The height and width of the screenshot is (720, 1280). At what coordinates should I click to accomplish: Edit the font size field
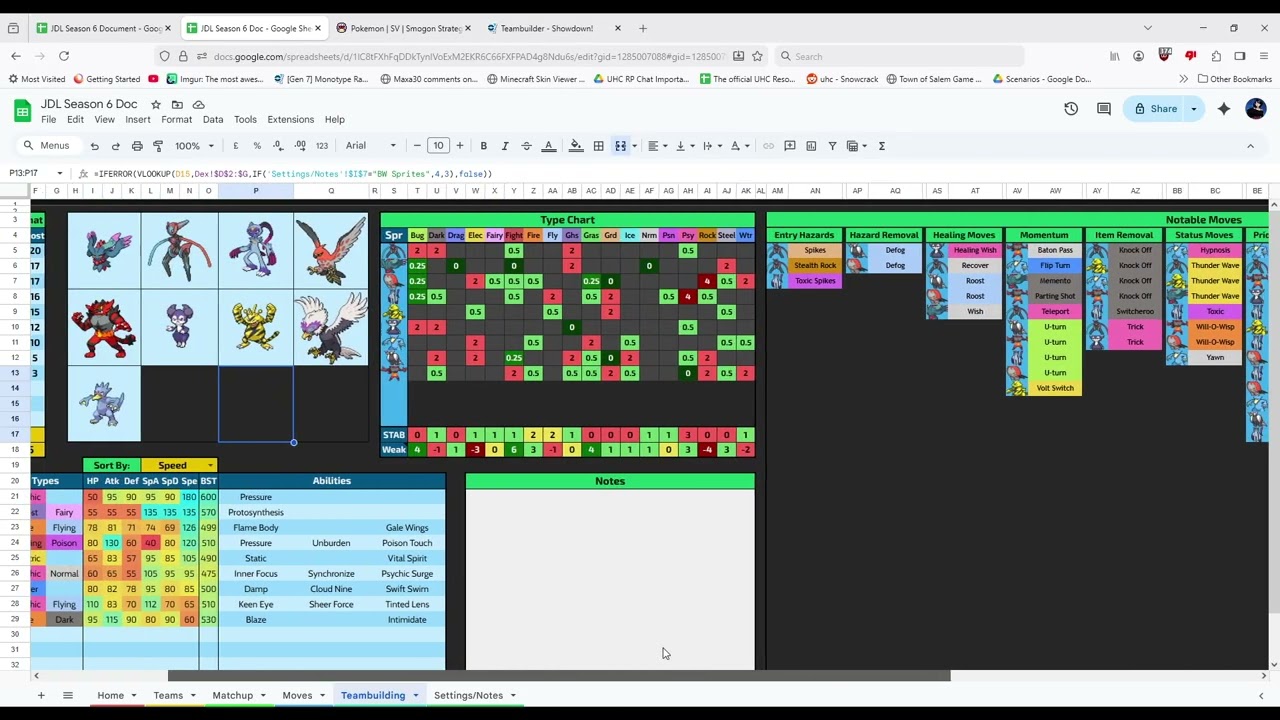(x=438, y=146)
